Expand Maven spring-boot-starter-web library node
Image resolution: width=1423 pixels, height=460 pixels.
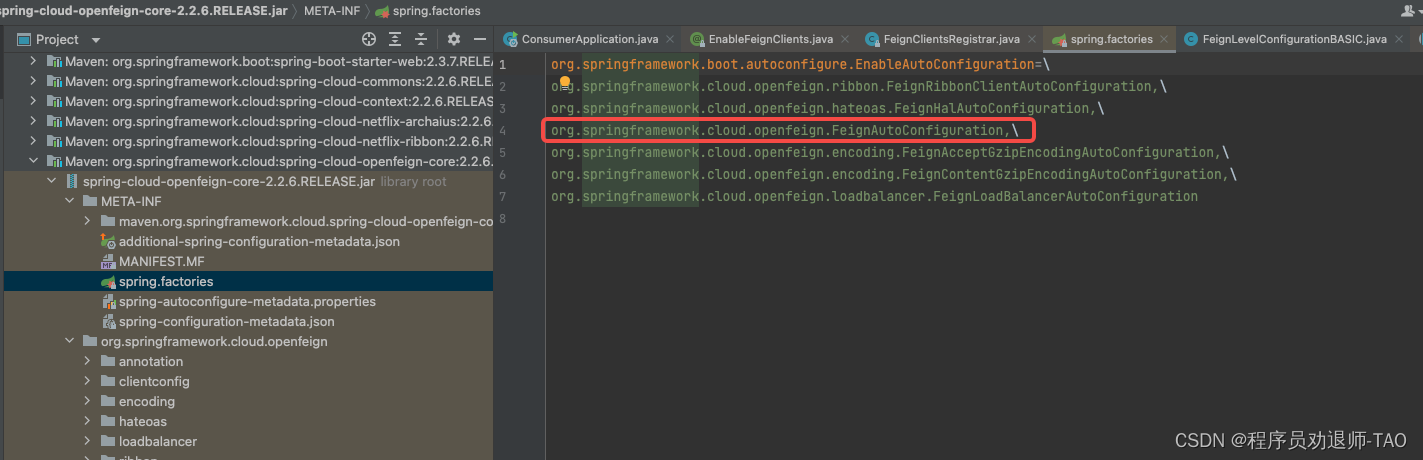pyautogui.click(x=33, y=61)
